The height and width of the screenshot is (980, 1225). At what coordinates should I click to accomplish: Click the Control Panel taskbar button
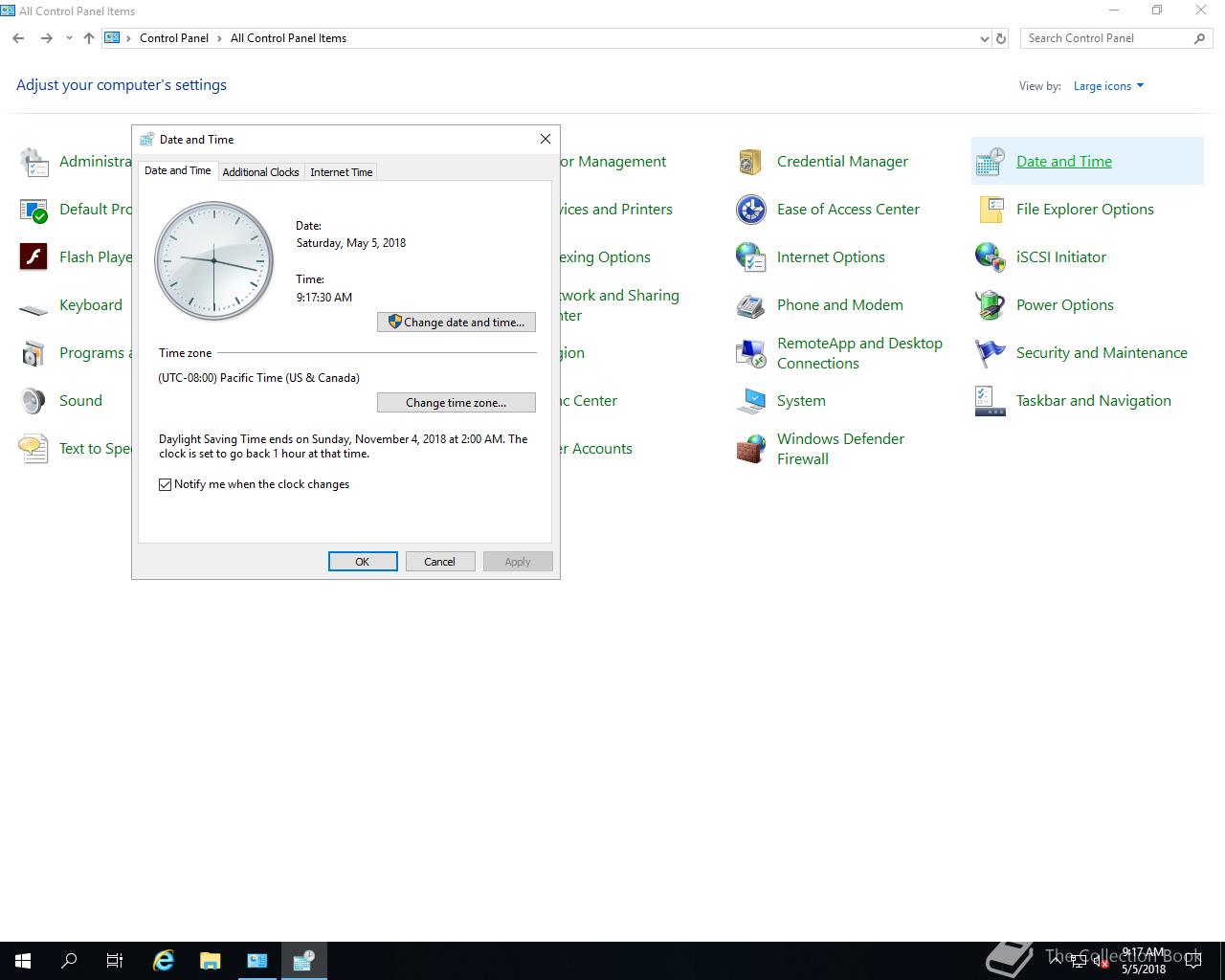tap(256, 961)
